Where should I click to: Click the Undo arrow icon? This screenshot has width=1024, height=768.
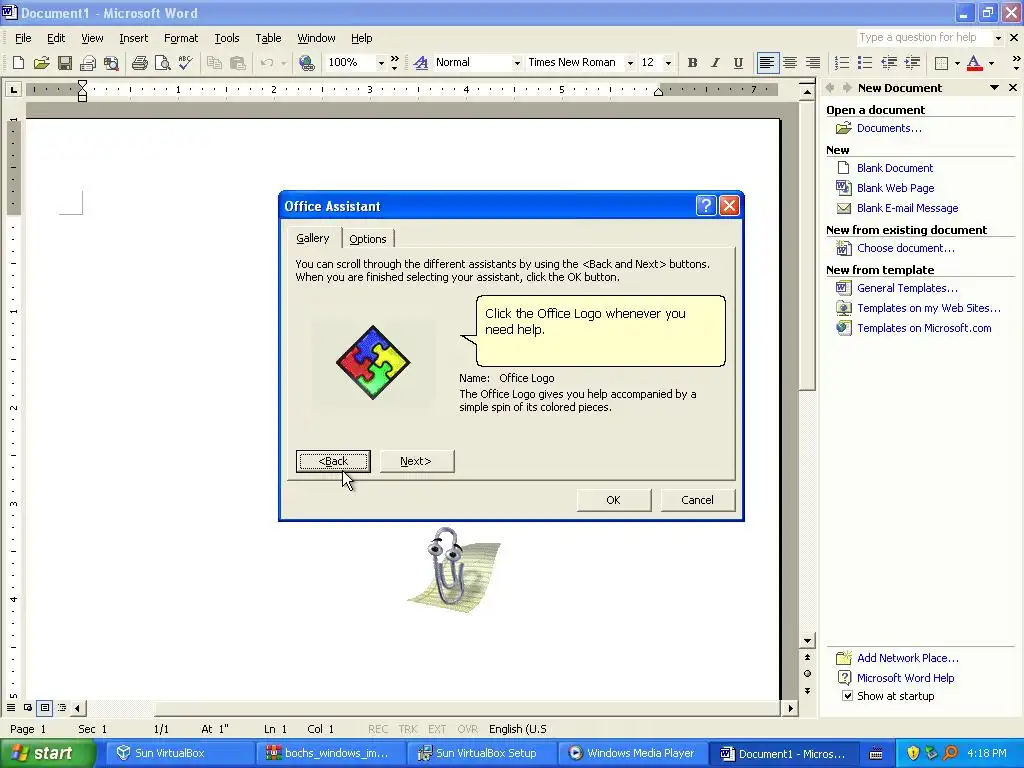266,63
